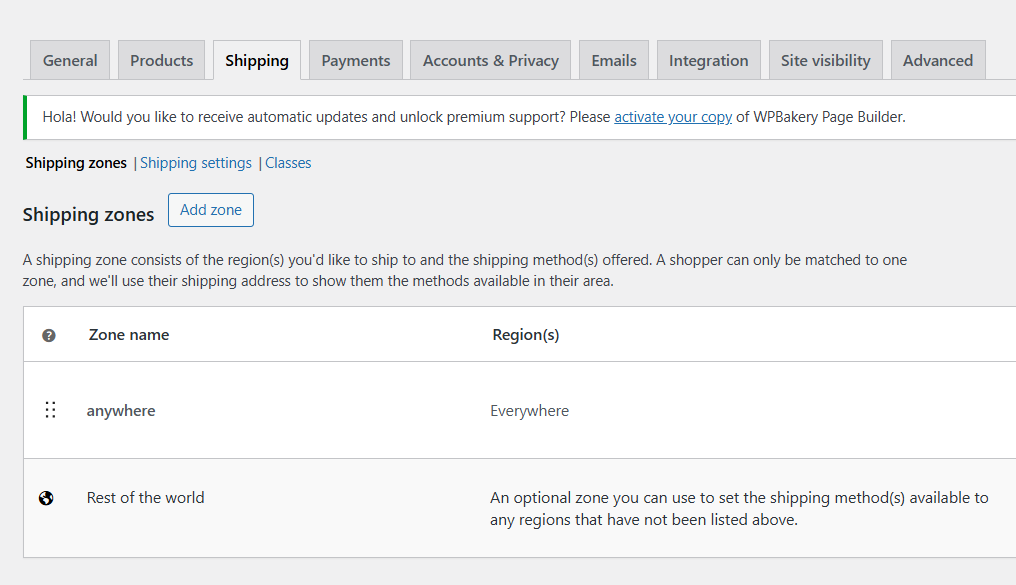Image resolution: width=1016 pixels, height=585 pixels.
Task: Follow the activate your copy link
Action: pyautogui.click(x=672, y=117)
